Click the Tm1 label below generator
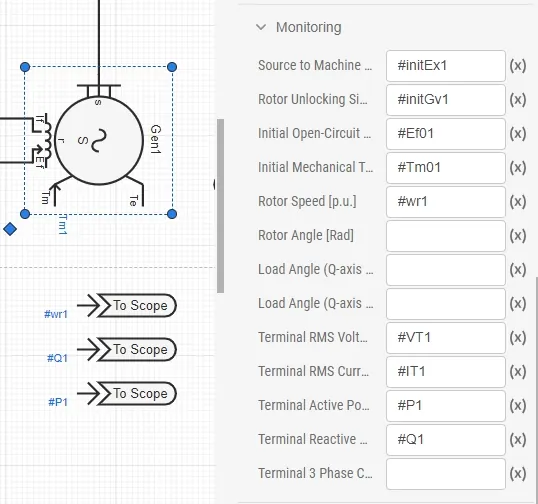Image resolution: width=538 pixels, height=504 pixels. (63, 224)
